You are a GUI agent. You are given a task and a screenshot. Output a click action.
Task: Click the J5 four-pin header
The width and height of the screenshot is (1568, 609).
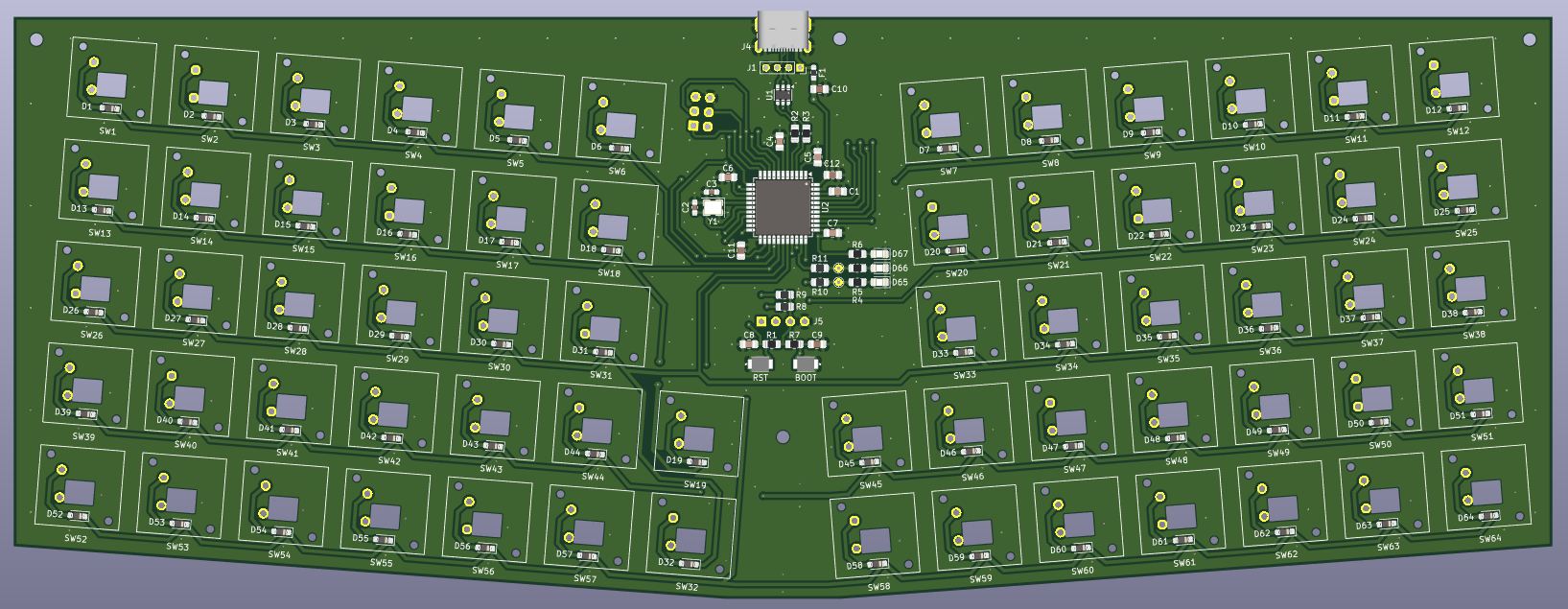tap(783, 321)
